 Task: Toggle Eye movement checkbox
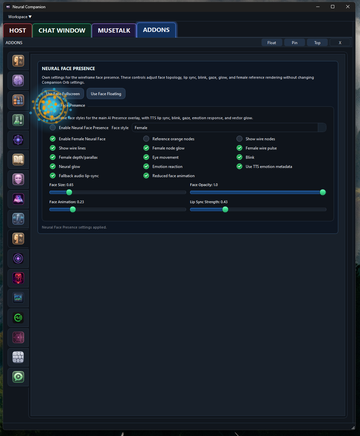(146, 157)
